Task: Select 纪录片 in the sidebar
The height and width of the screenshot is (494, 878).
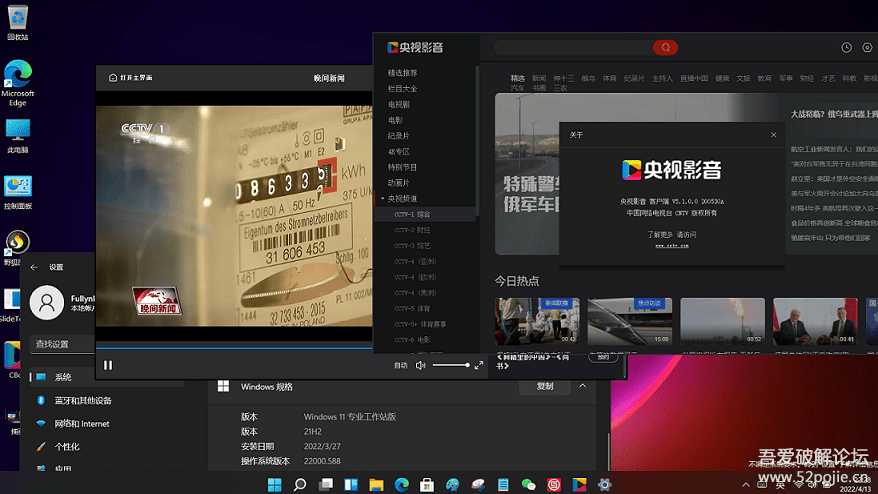Action: [x=398, y=136]
